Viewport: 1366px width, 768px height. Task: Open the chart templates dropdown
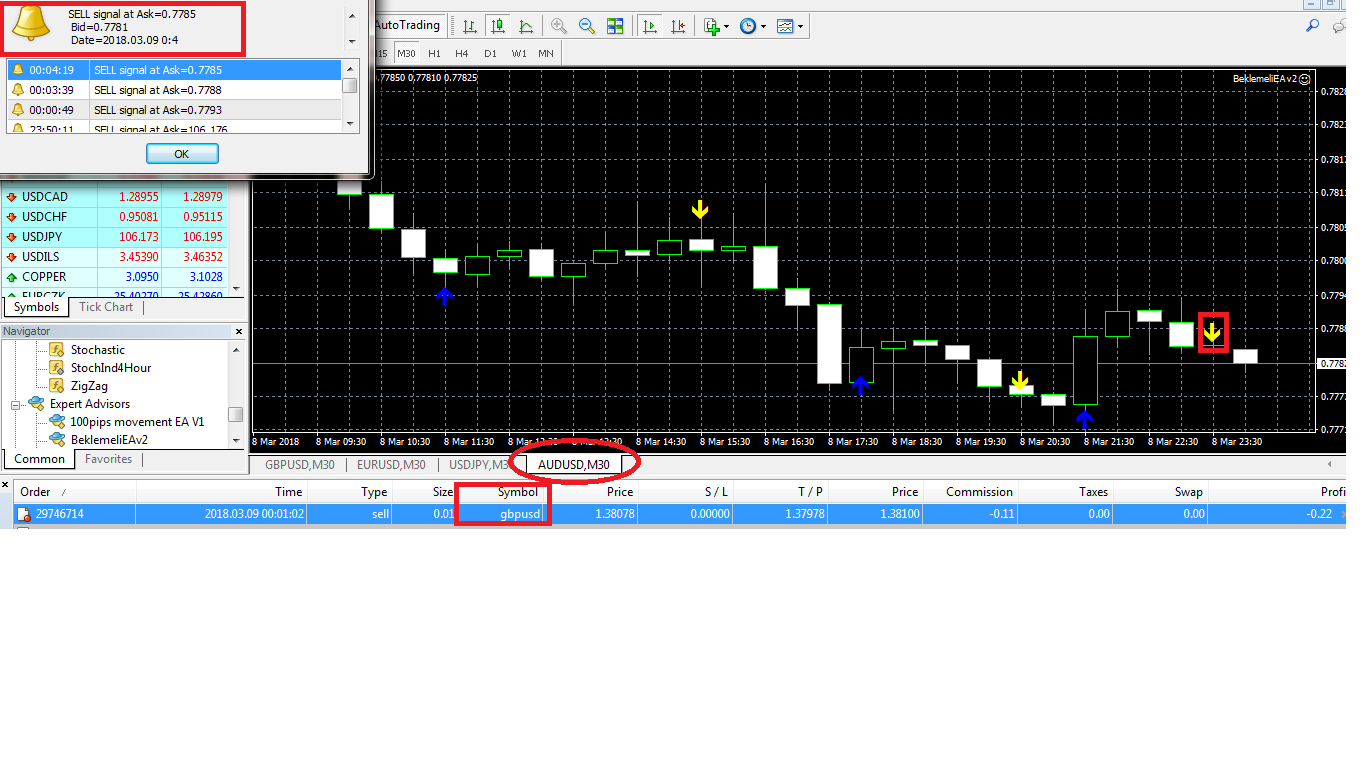pos(790,26)
